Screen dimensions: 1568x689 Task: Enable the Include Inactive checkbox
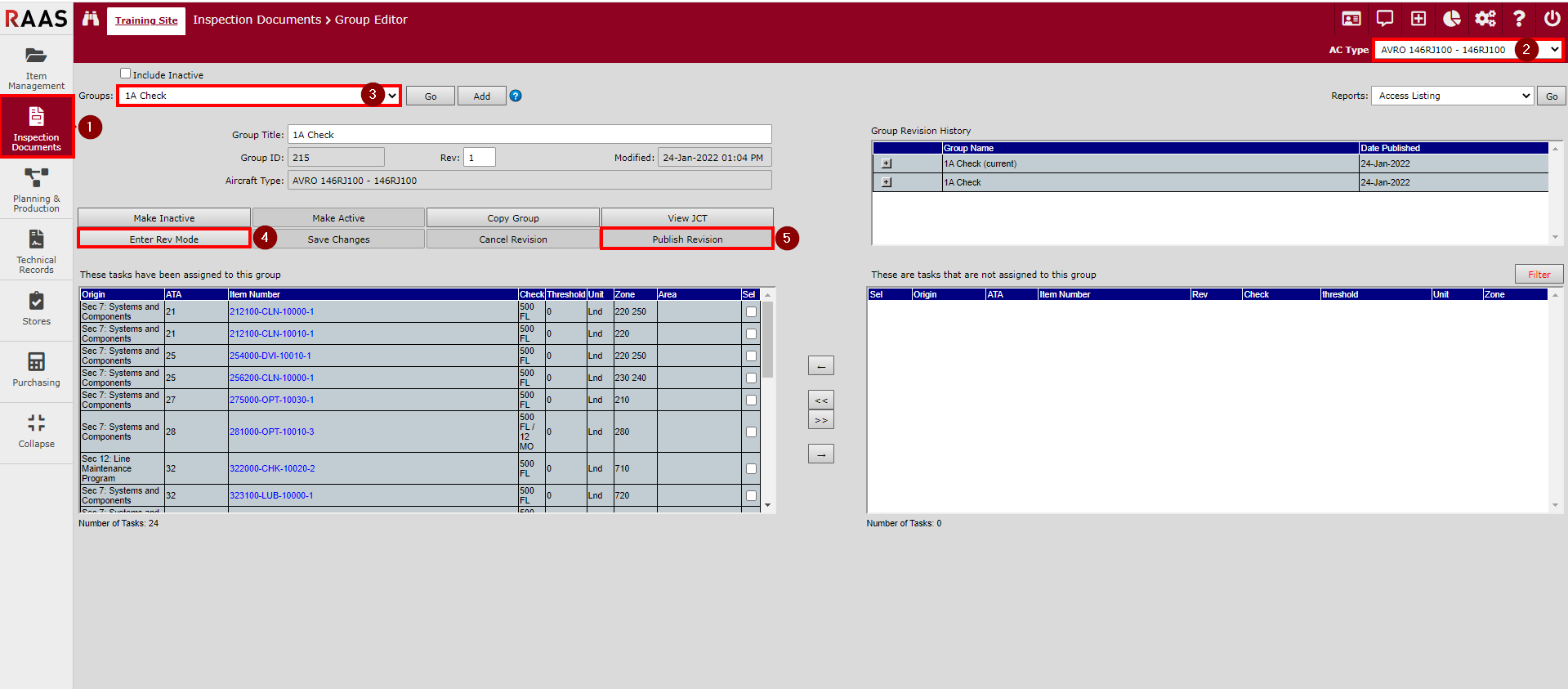point(126,74)
